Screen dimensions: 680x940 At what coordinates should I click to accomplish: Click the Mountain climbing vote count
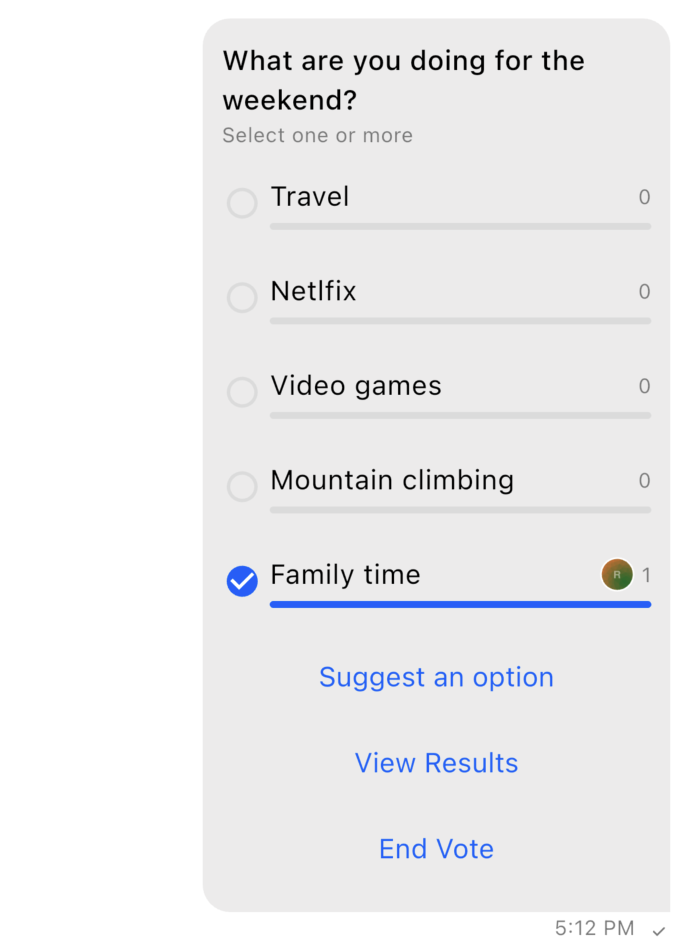pyautogui.click(x=645, y=481)
